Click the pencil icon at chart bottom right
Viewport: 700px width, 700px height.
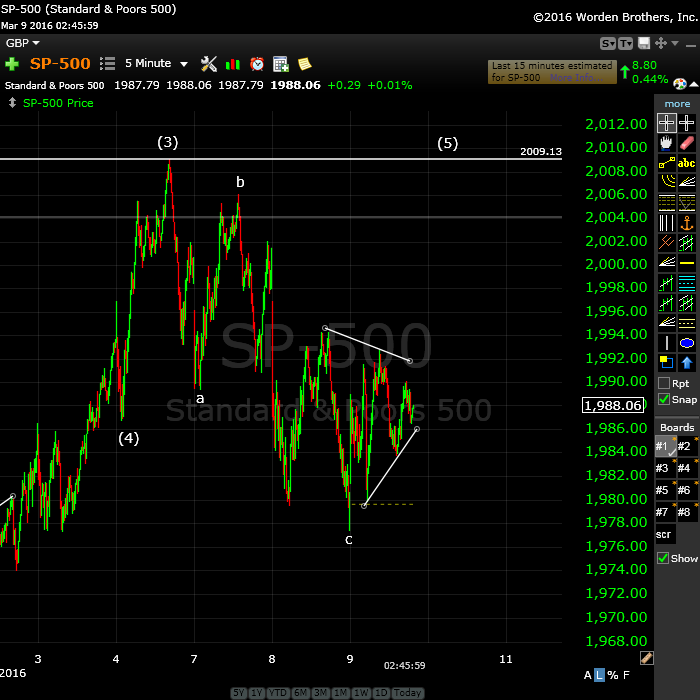tap(647, 658)
